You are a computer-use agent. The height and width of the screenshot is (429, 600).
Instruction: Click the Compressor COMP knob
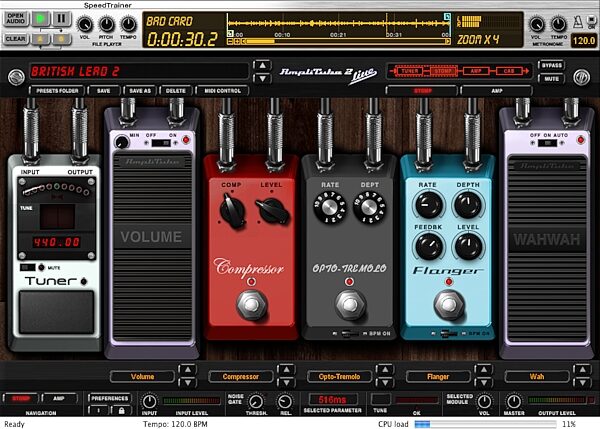(232, 210)
